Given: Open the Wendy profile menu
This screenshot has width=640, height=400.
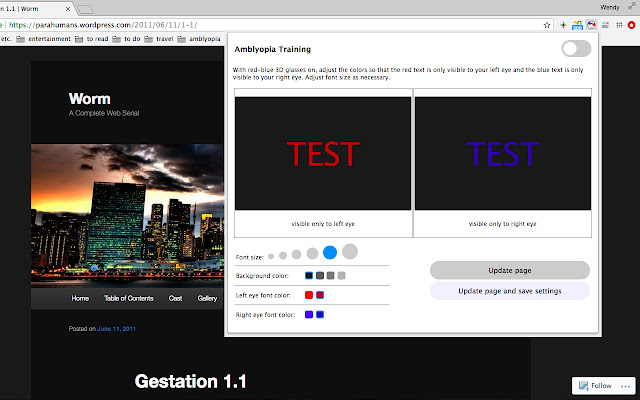Looking at the screenshot, I should [609, 7].
